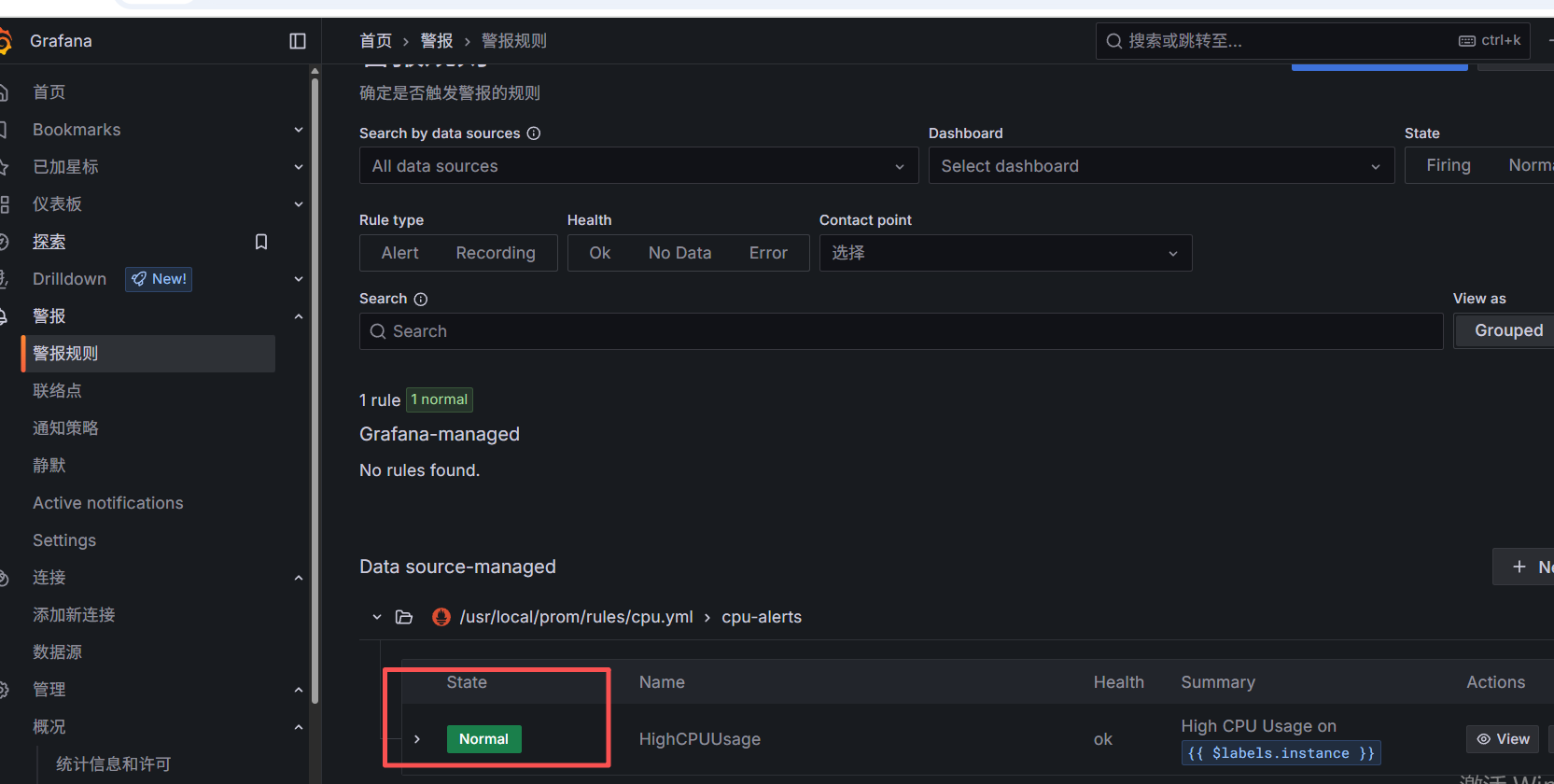Toggle the sidebar dock menu icon
The image size is (1554, 784).
coord(298,41)
